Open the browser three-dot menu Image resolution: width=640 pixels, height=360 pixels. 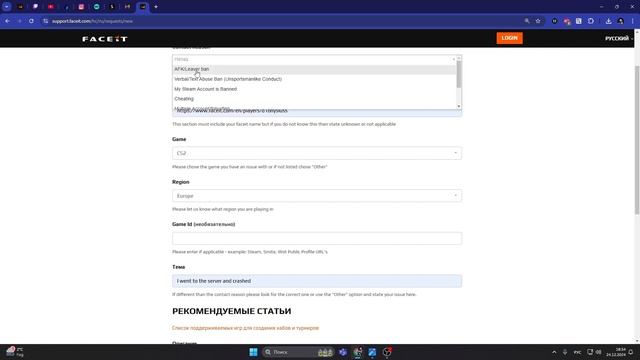point(633,21)
